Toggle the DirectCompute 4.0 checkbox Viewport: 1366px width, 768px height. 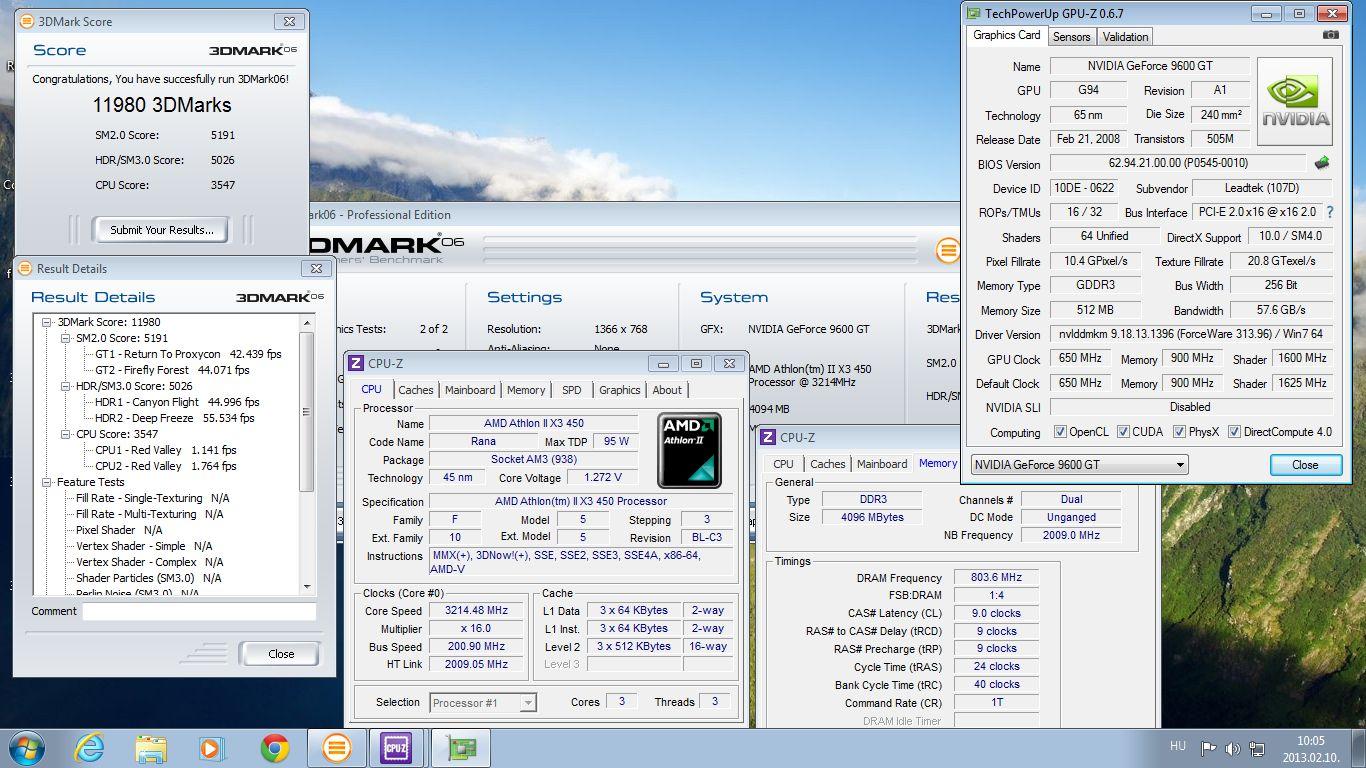(x=1234, y=432)
